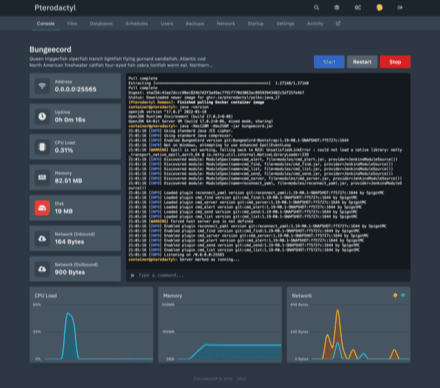Screen dimensions: 440x388
Task: Open the Activity tab
Action: pyautogui.click(x=315, y=24)
